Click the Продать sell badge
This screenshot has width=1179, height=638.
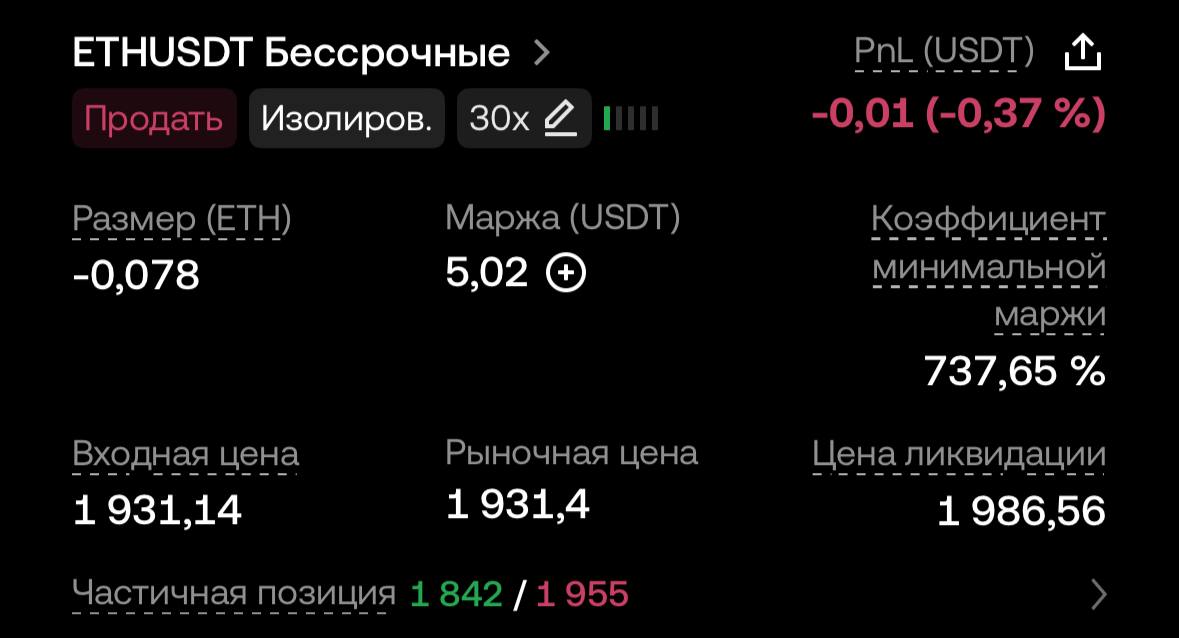pyautogui.click(x=154, y=118)
